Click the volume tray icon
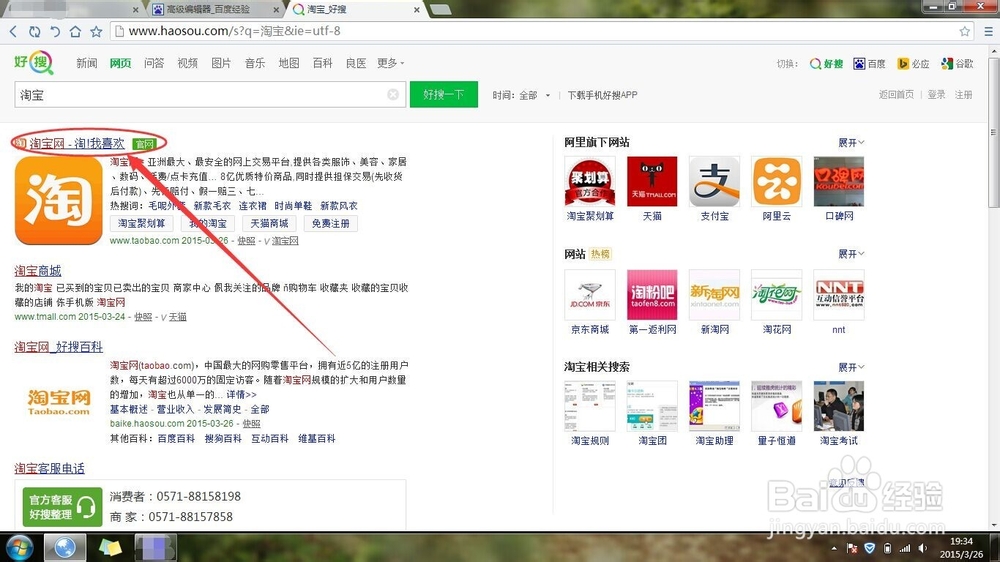 (922, 548)
